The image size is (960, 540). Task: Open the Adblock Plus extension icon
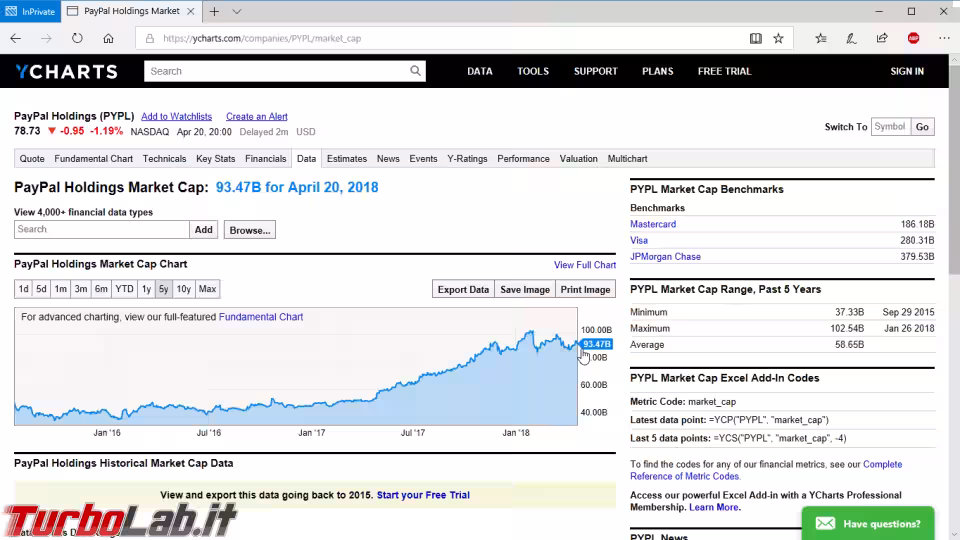(x=913, y=38)
